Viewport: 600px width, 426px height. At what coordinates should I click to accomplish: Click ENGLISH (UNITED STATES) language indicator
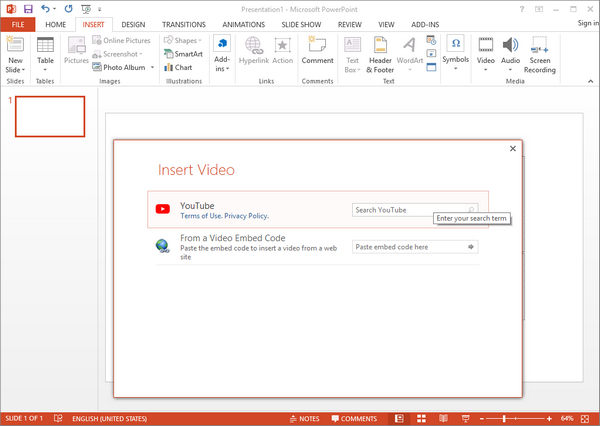coord(109,419)
